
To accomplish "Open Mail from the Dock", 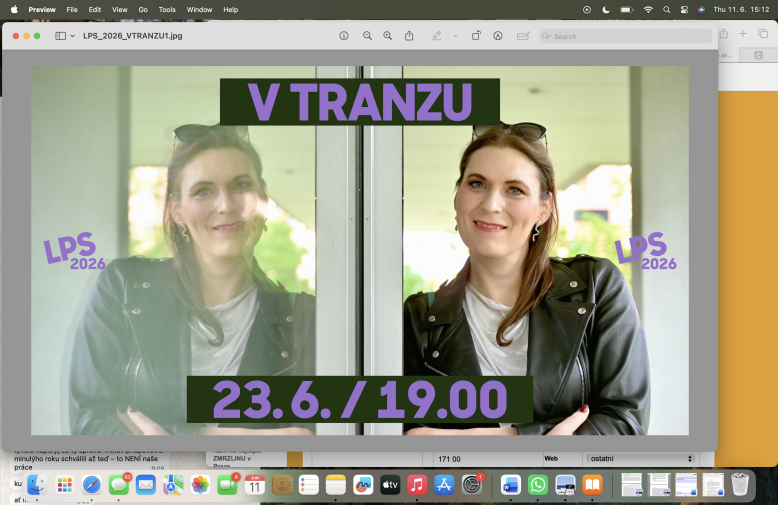I will click(146, 485).
